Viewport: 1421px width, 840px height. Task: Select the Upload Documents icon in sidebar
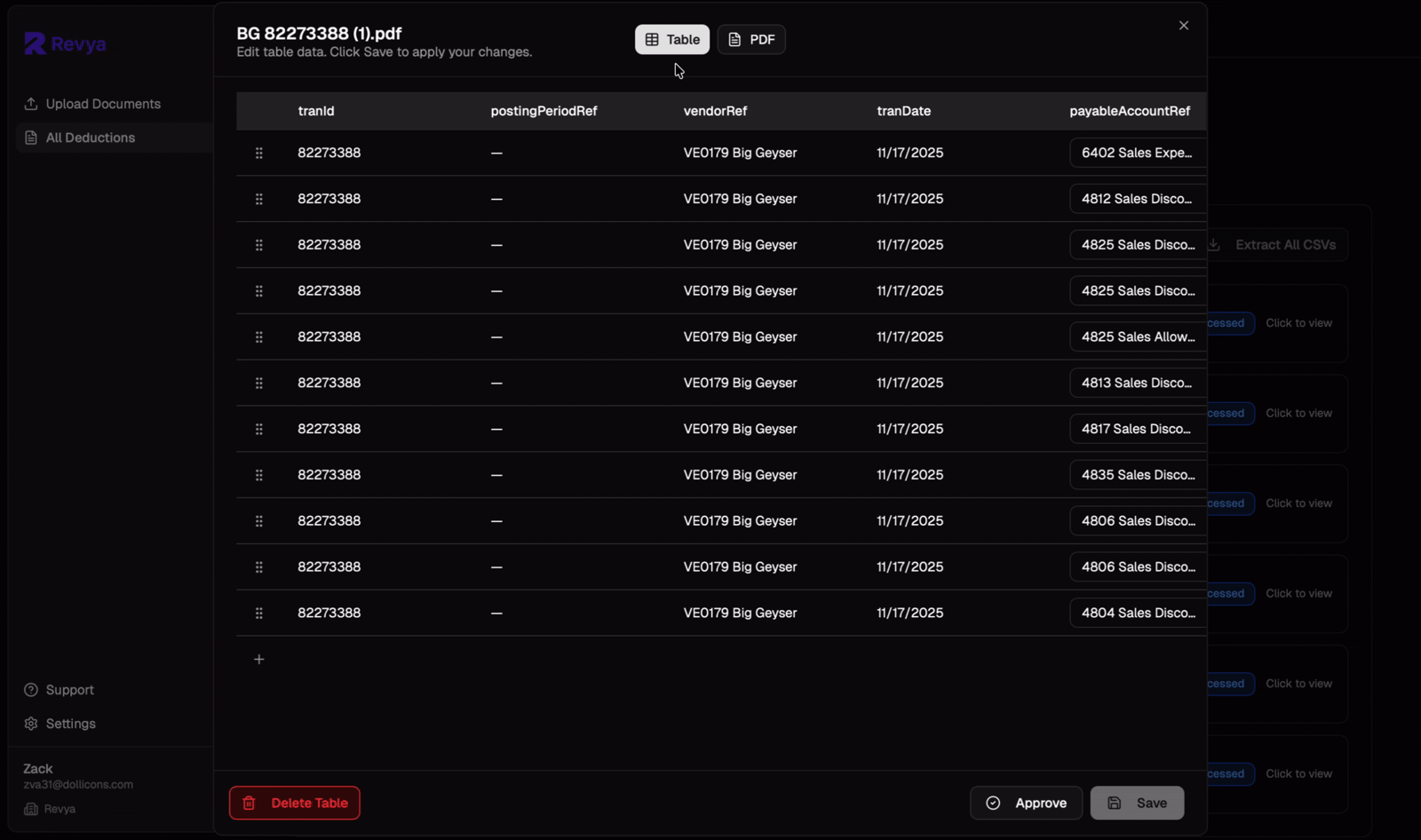(30, 104)
